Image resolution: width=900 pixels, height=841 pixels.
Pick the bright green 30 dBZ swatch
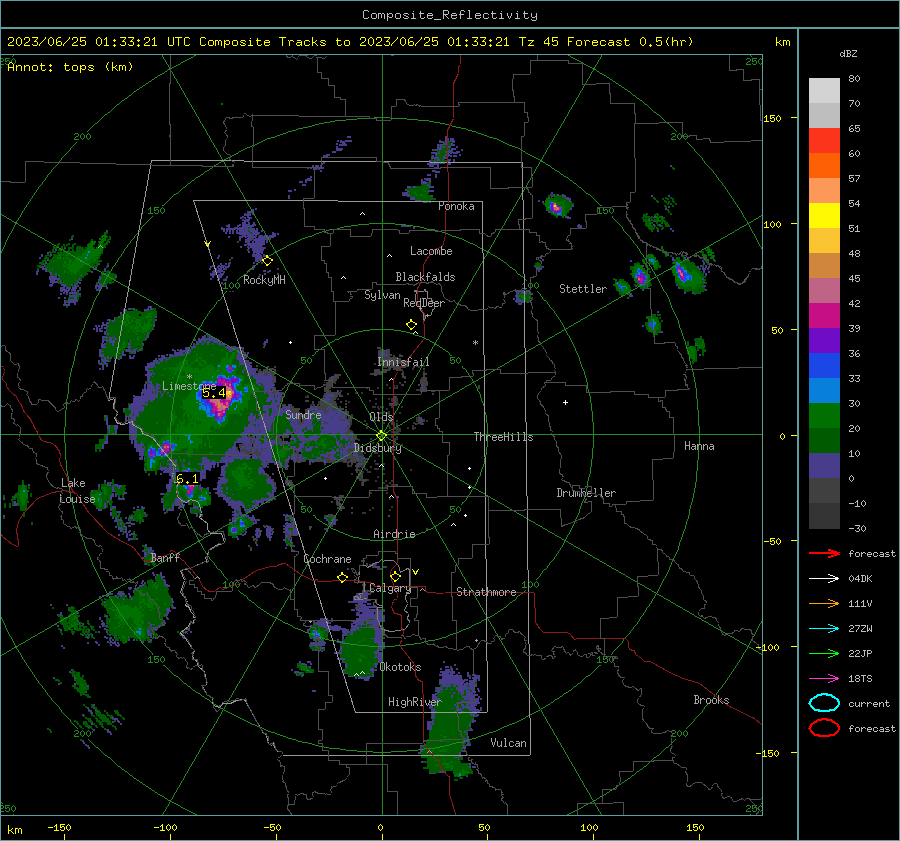[x=824, y=415]
